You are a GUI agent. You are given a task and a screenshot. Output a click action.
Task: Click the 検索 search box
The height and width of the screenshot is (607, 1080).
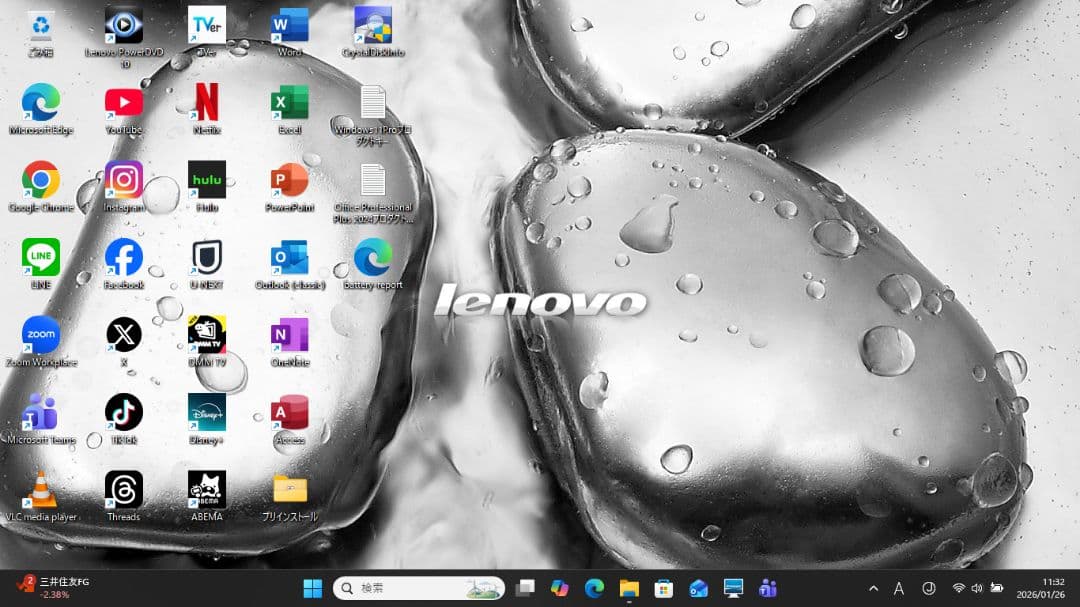tap(418, 586)
